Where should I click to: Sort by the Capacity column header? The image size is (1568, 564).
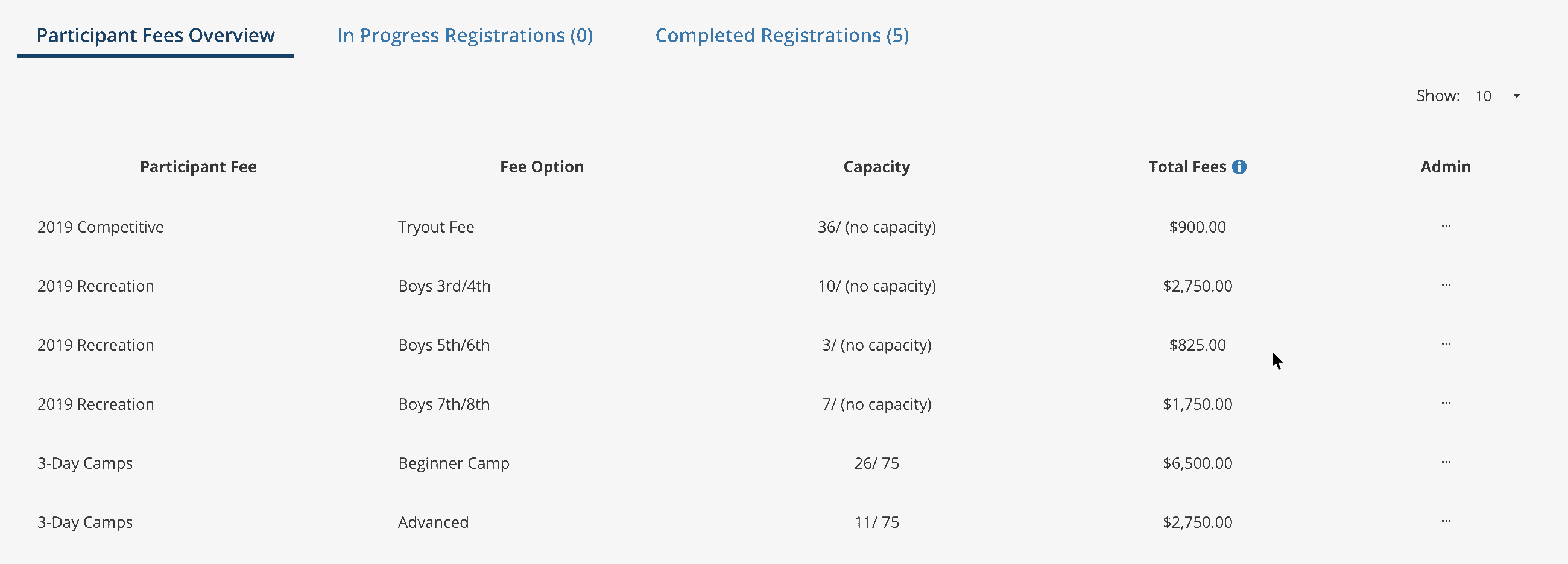tap(876, 166)
